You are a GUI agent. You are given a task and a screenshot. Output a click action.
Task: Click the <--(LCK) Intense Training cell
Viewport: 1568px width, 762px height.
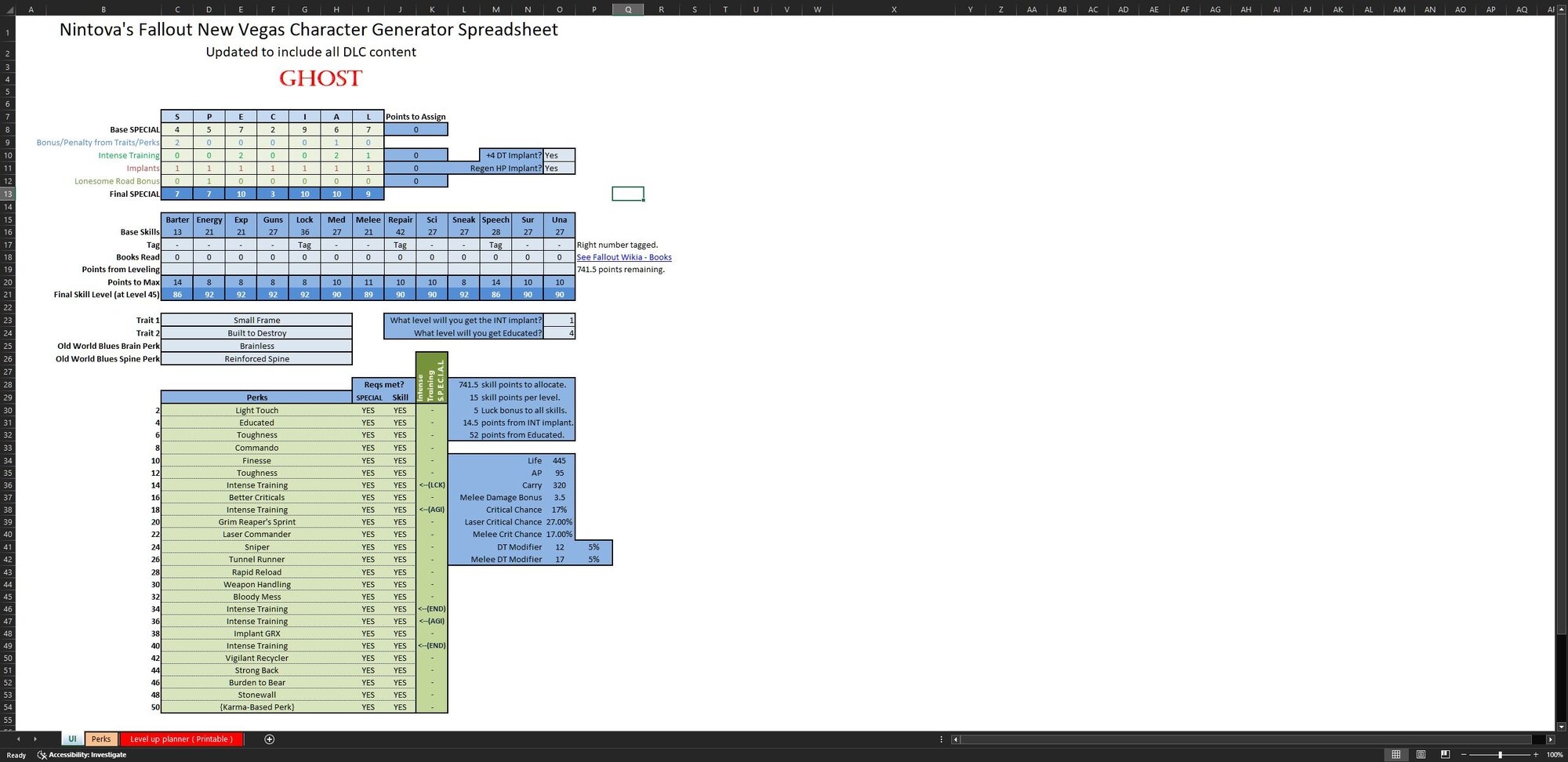point(432,485)
